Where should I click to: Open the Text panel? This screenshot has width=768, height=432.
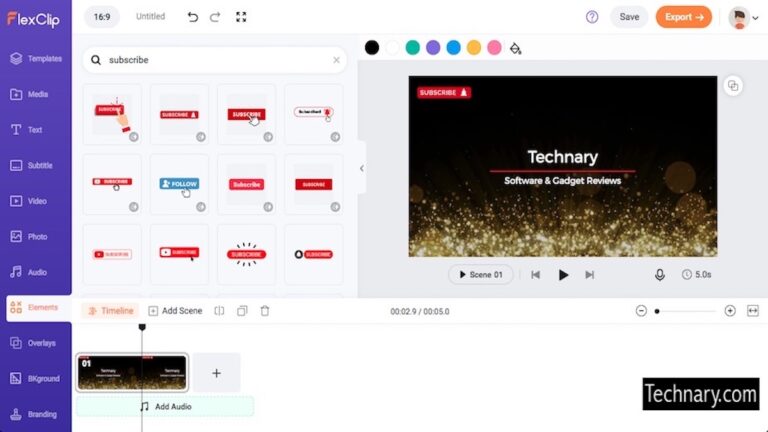26,130
